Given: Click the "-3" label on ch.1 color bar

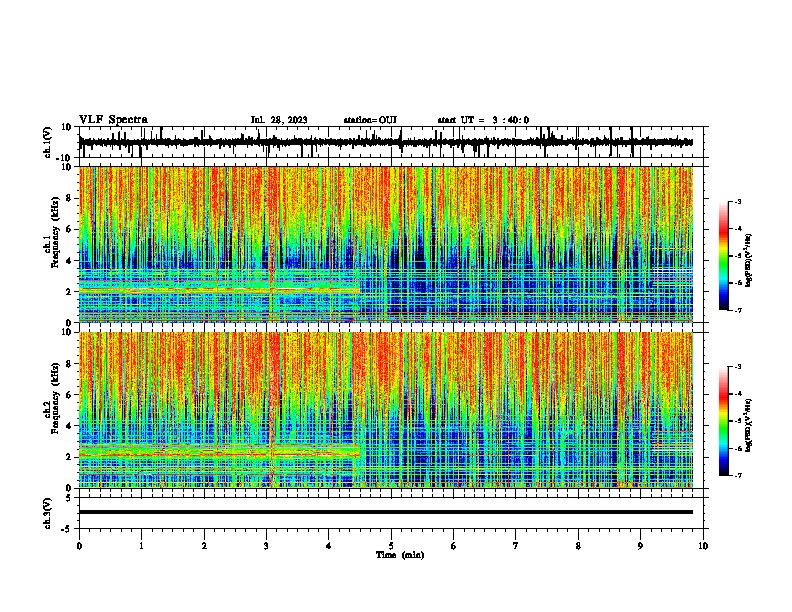Looking at the screenshot, I should point(737,201).
